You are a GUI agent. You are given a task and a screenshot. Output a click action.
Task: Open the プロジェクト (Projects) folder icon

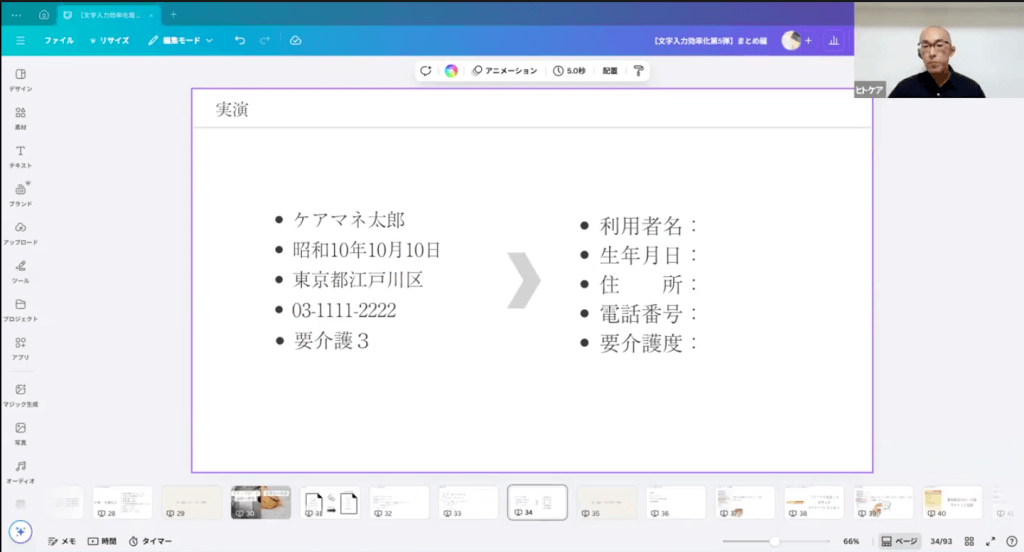point(20,309)
